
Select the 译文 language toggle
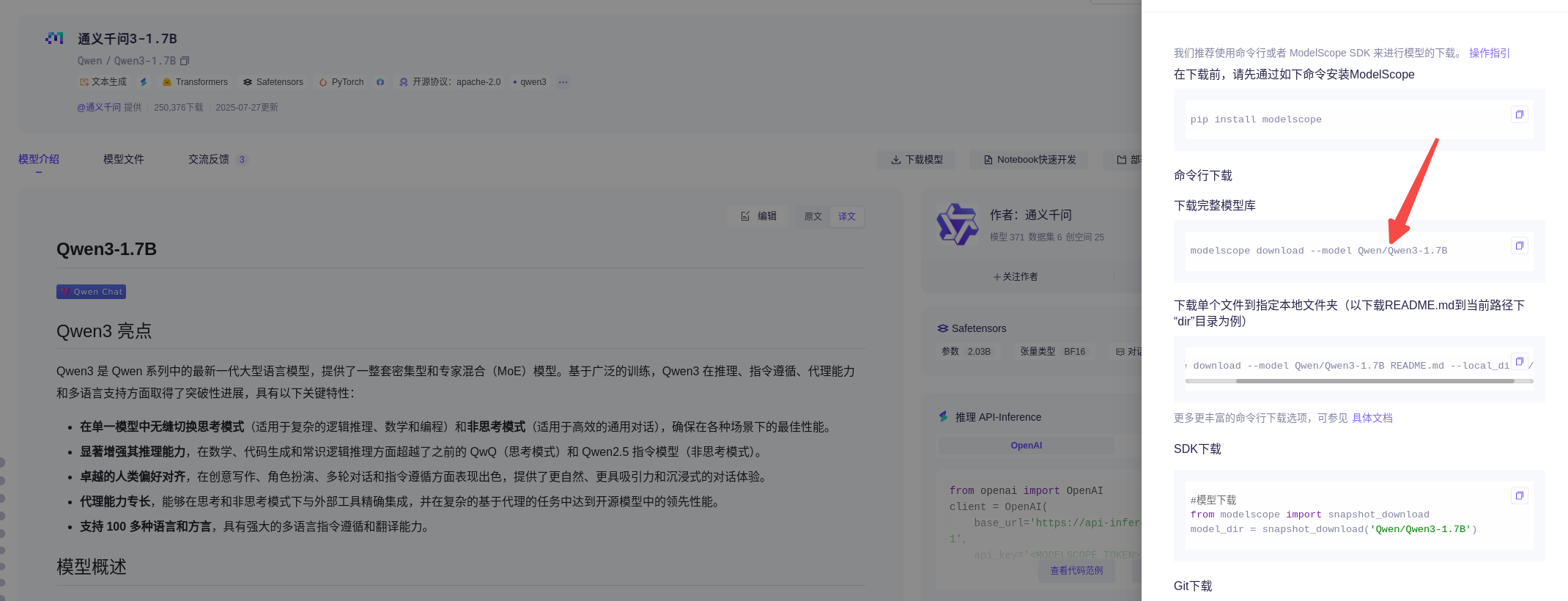[847, 216]
